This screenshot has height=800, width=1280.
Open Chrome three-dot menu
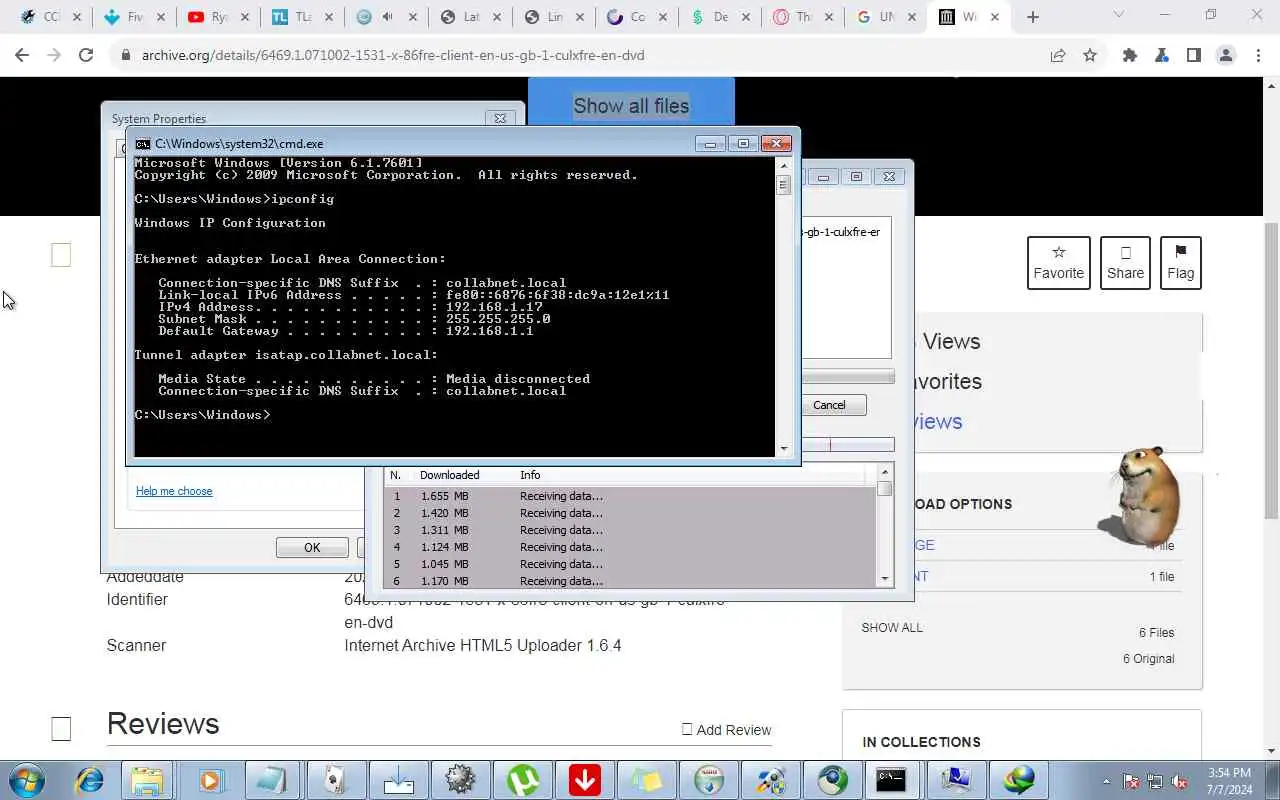coord(1257,55)
